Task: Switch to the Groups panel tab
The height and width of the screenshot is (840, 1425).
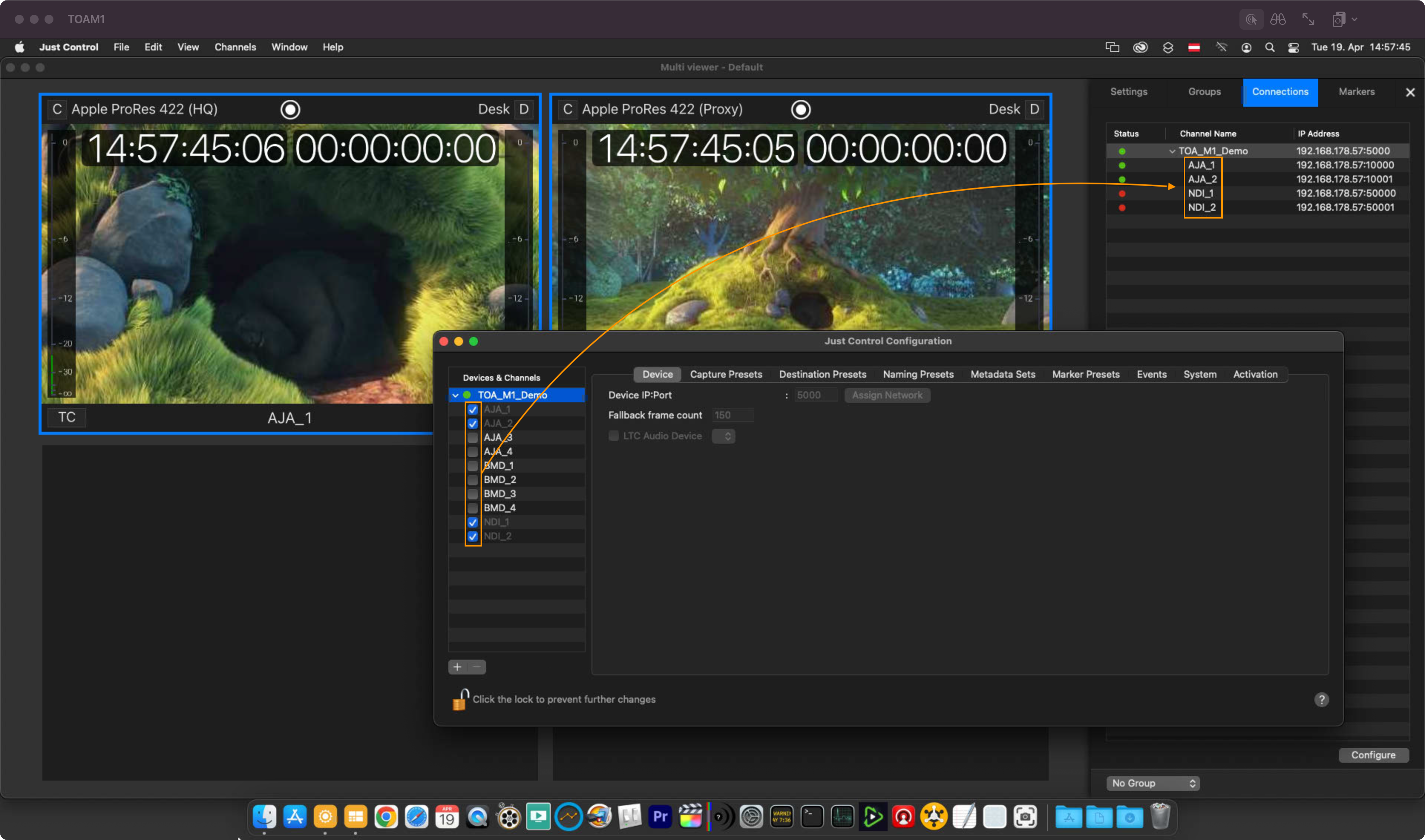Action: tap(1204, 92)
